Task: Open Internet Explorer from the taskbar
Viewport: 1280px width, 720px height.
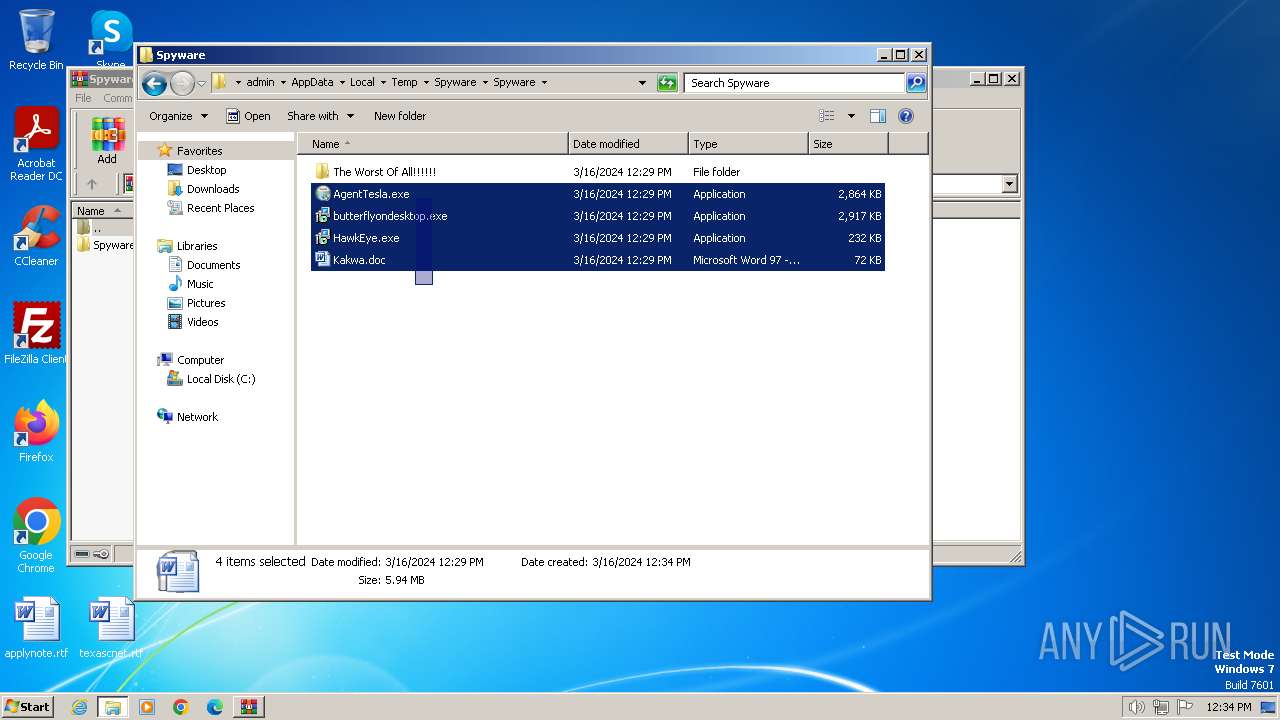Action: click(79, 707)
